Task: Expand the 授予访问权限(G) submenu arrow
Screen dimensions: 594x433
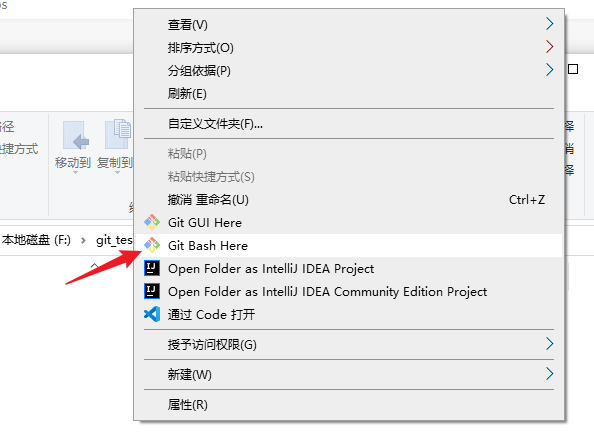Action: click(x=549, y=344)
